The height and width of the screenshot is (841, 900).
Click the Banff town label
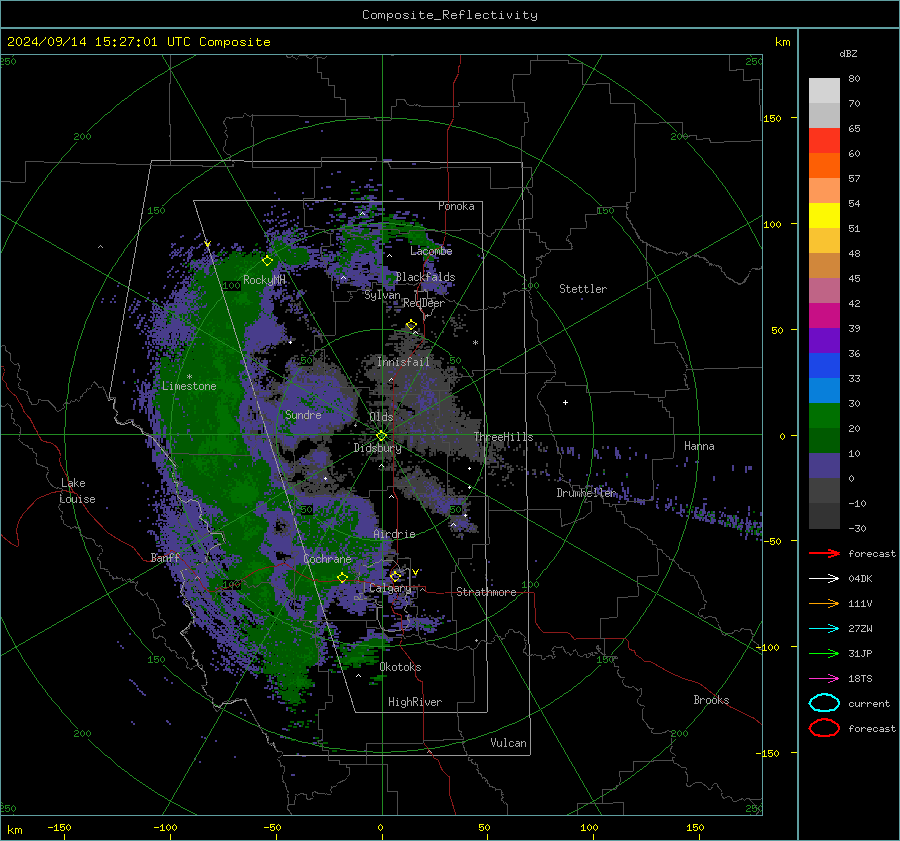(x=165, y=557)
